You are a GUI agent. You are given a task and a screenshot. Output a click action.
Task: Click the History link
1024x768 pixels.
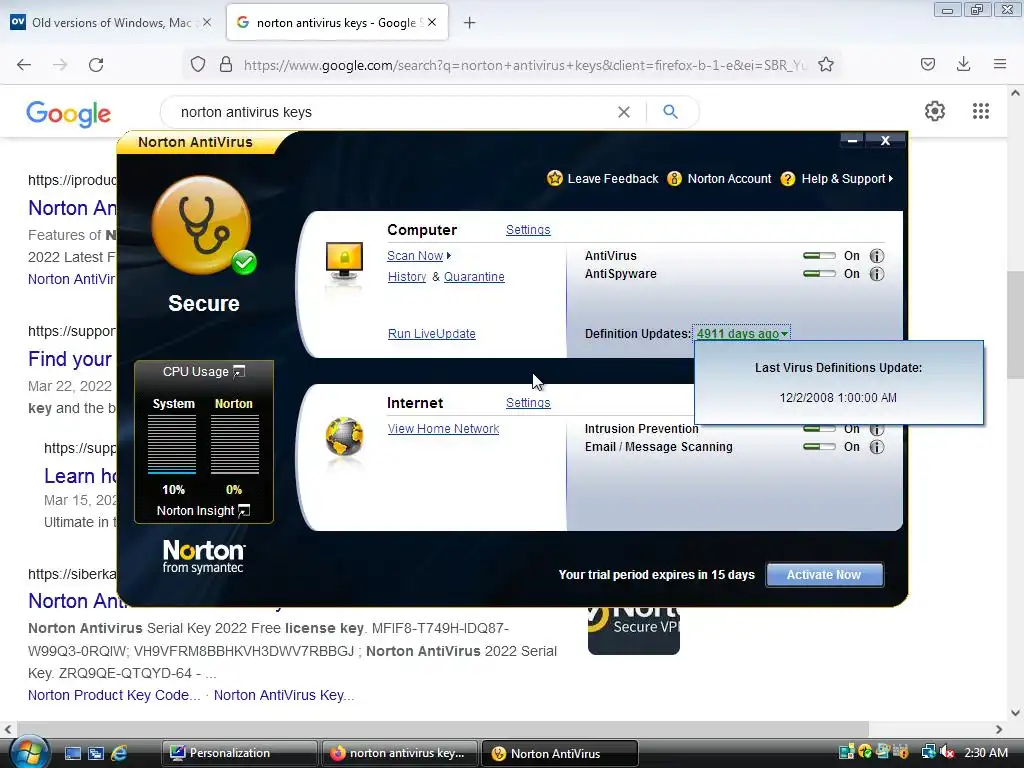(x=407, y=277)
